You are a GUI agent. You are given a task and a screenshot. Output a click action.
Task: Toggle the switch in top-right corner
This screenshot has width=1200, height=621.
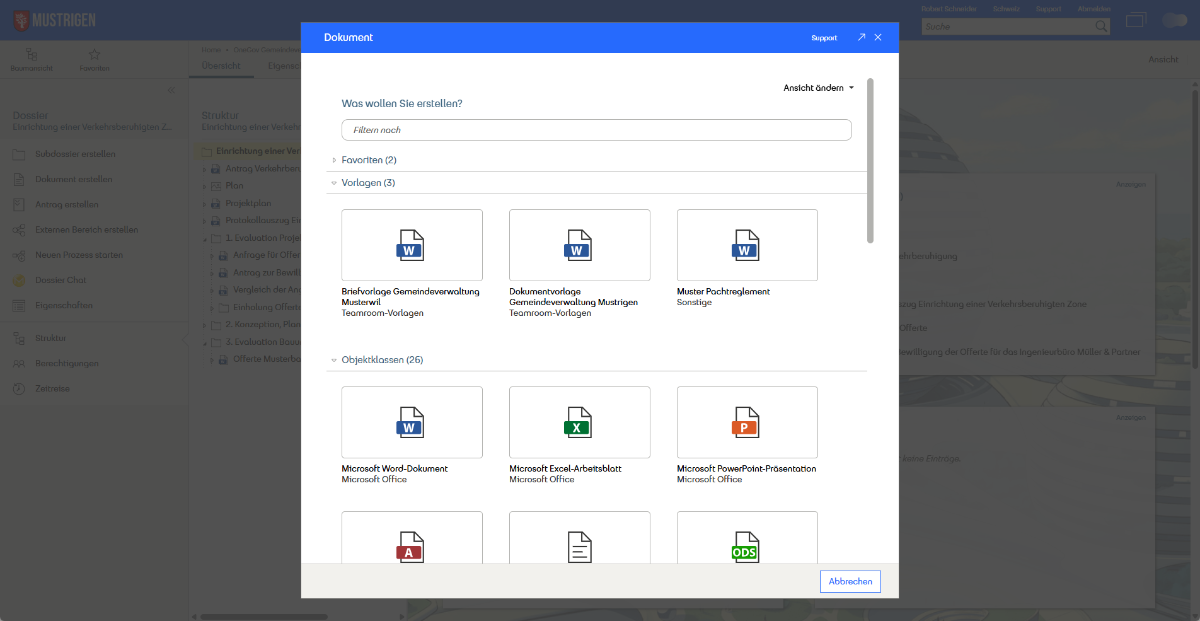(1174, 20)
